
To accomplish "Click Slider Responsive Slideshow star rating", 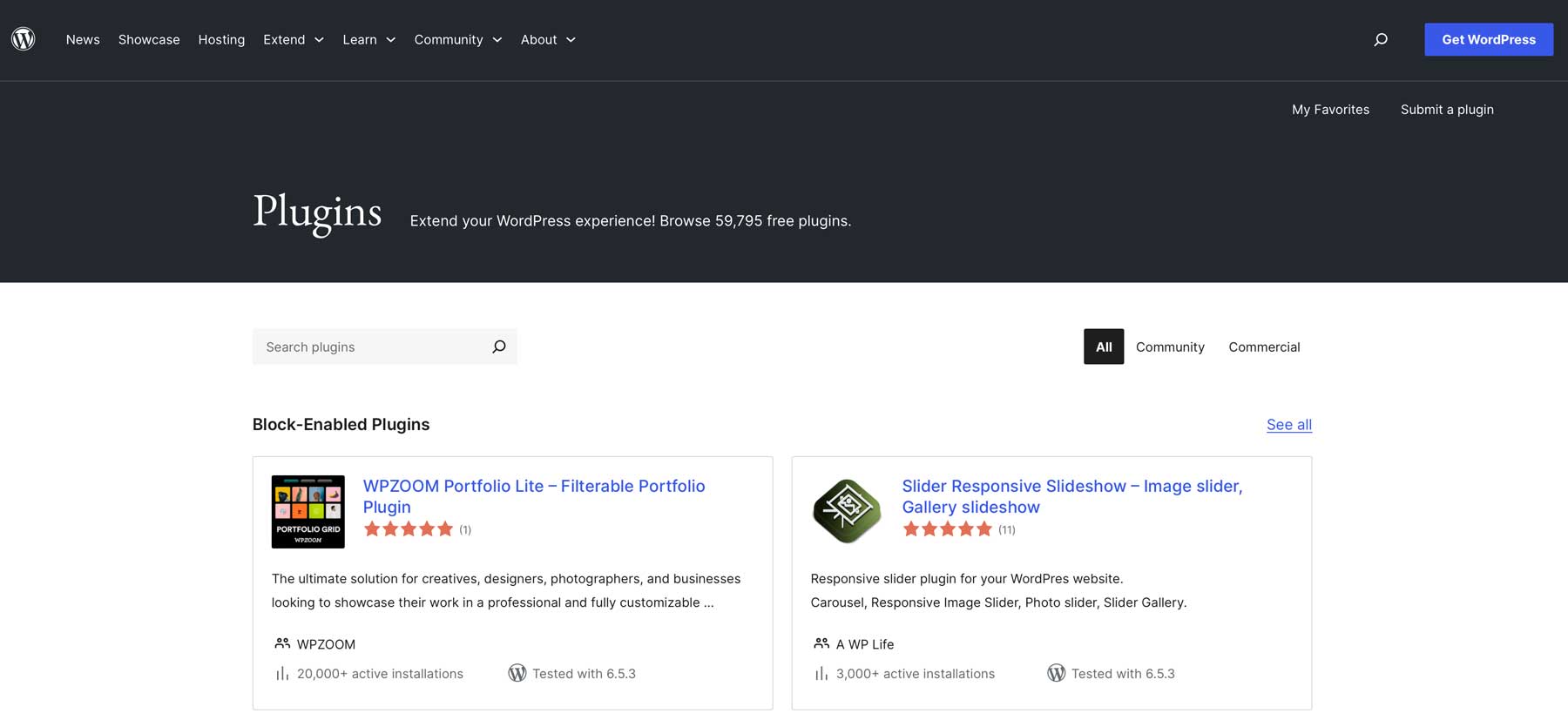I will pyautogui.click(x=948, y=528).
